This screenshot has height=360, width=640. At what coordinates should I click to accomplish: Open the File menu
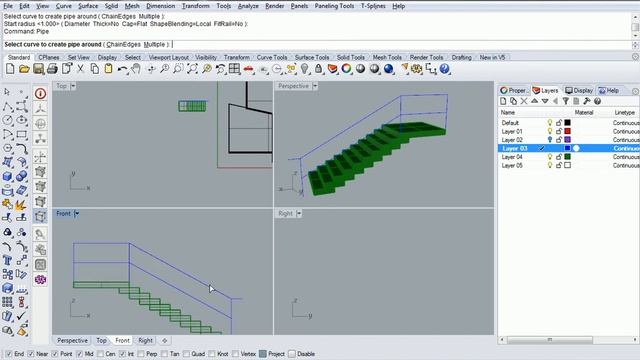(8, 6)
